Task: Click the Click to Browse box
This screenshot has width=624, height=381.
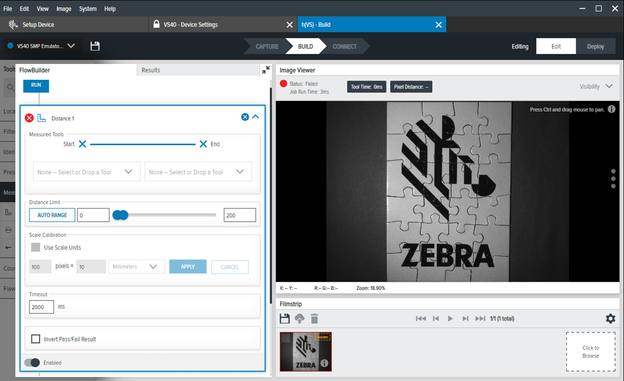Action: tap(591, 352)
